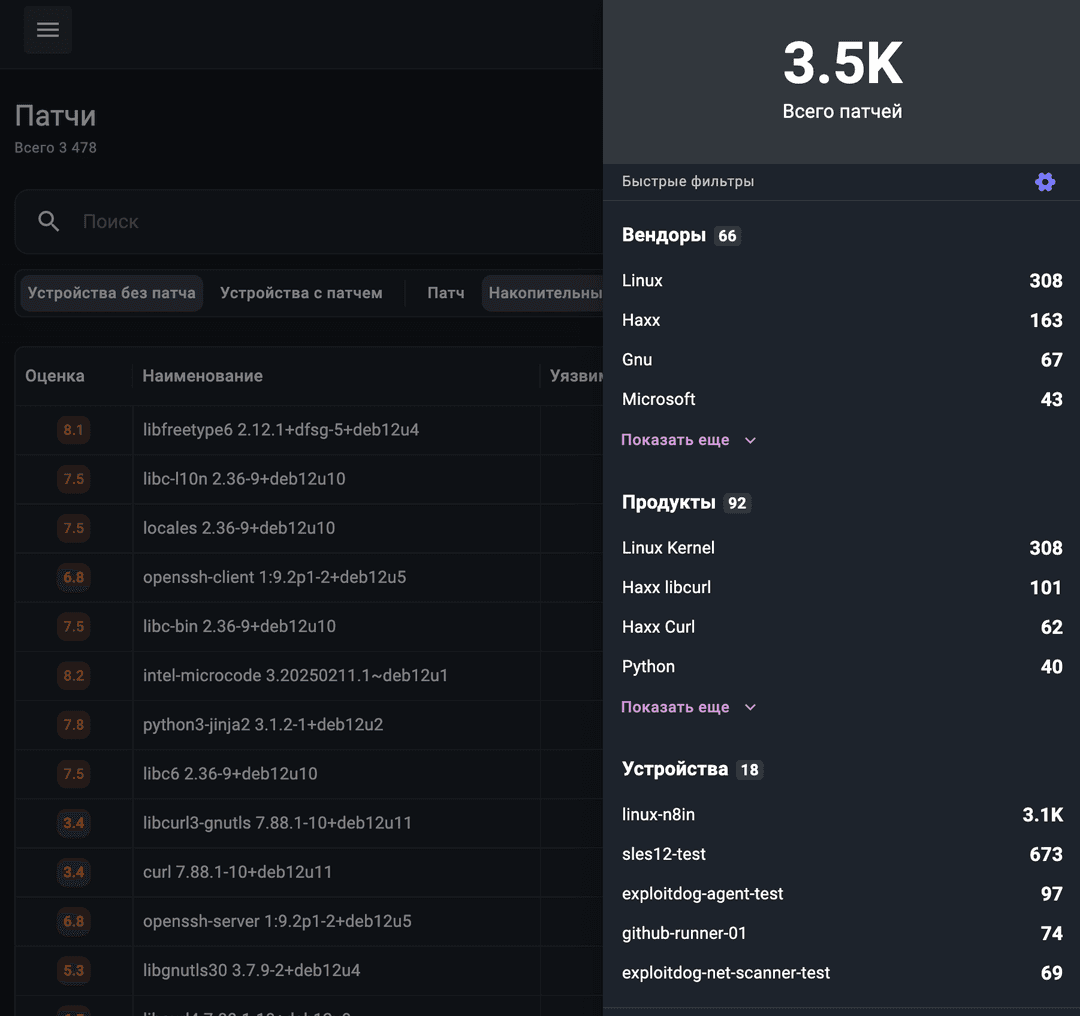This screenshot has width=1080, height=1016.
Task: Expand 'Показать еще' under Продукты
Action: [675, 707]
